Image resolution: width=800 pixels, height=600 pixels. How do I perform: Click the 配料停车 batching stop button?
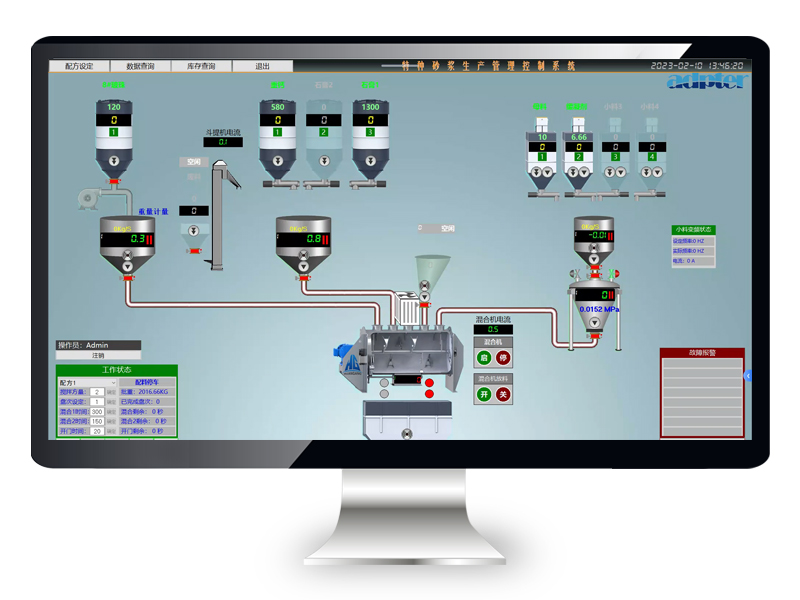148,382
